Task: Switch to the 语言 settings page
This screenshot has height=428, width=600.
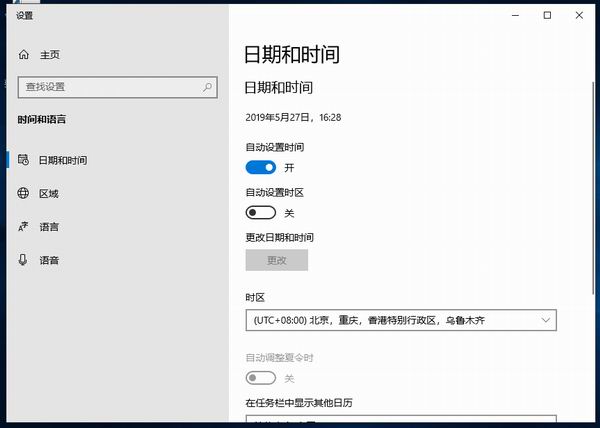Action: point(117,227)
